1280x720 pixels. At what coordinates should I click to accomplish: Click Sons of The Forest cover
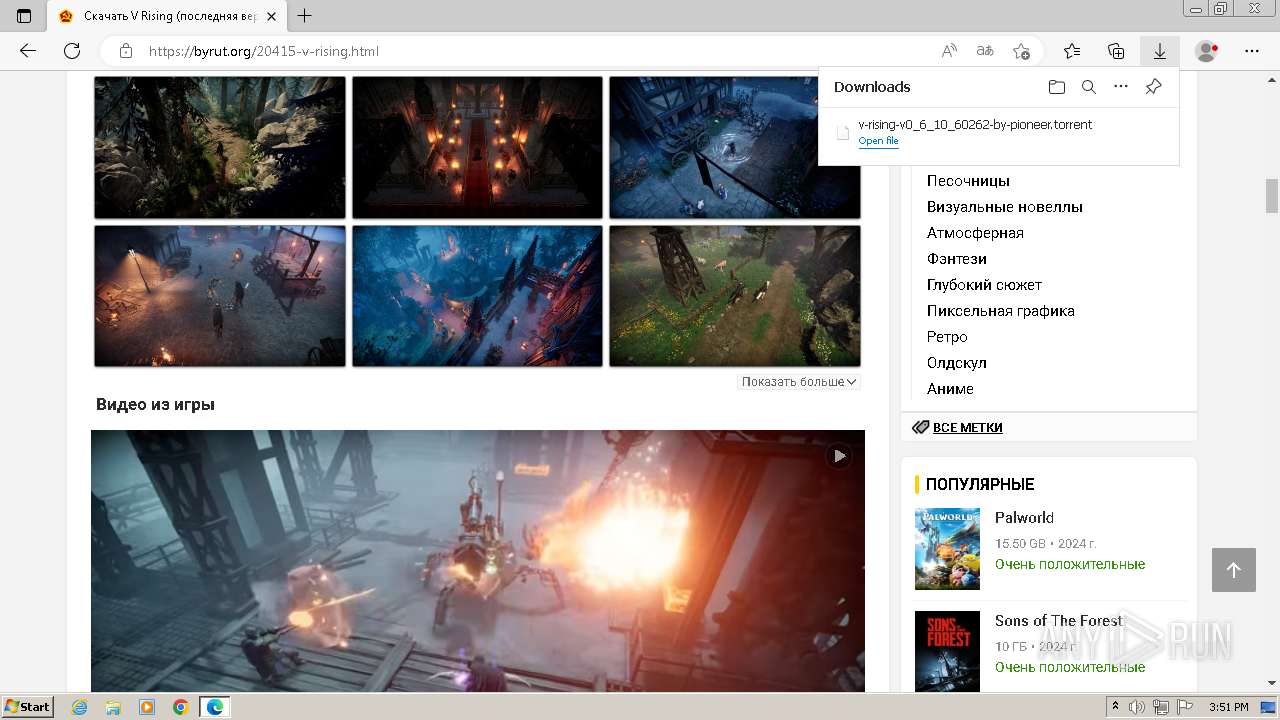click(x=947, y=651)
